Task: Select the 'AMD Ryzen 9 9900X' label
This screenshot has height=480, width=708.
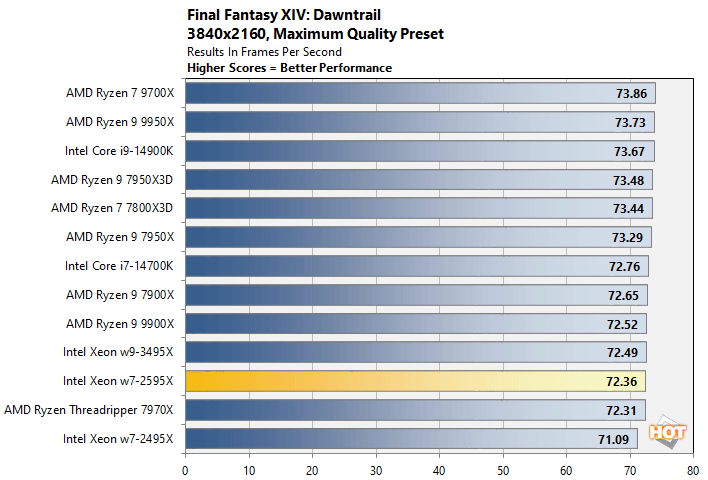Action: [120, 324]
